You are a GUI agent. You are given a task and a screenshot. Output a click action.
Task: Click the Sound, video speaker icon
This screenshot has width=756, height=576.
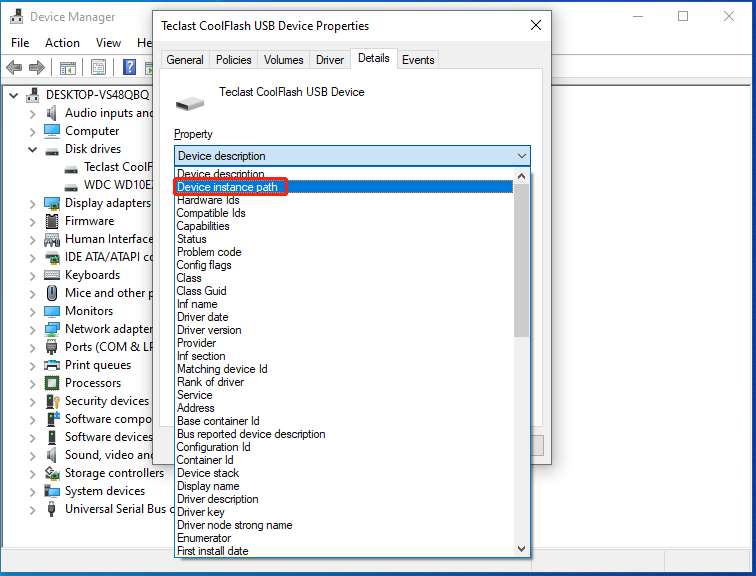coord(51,455)
